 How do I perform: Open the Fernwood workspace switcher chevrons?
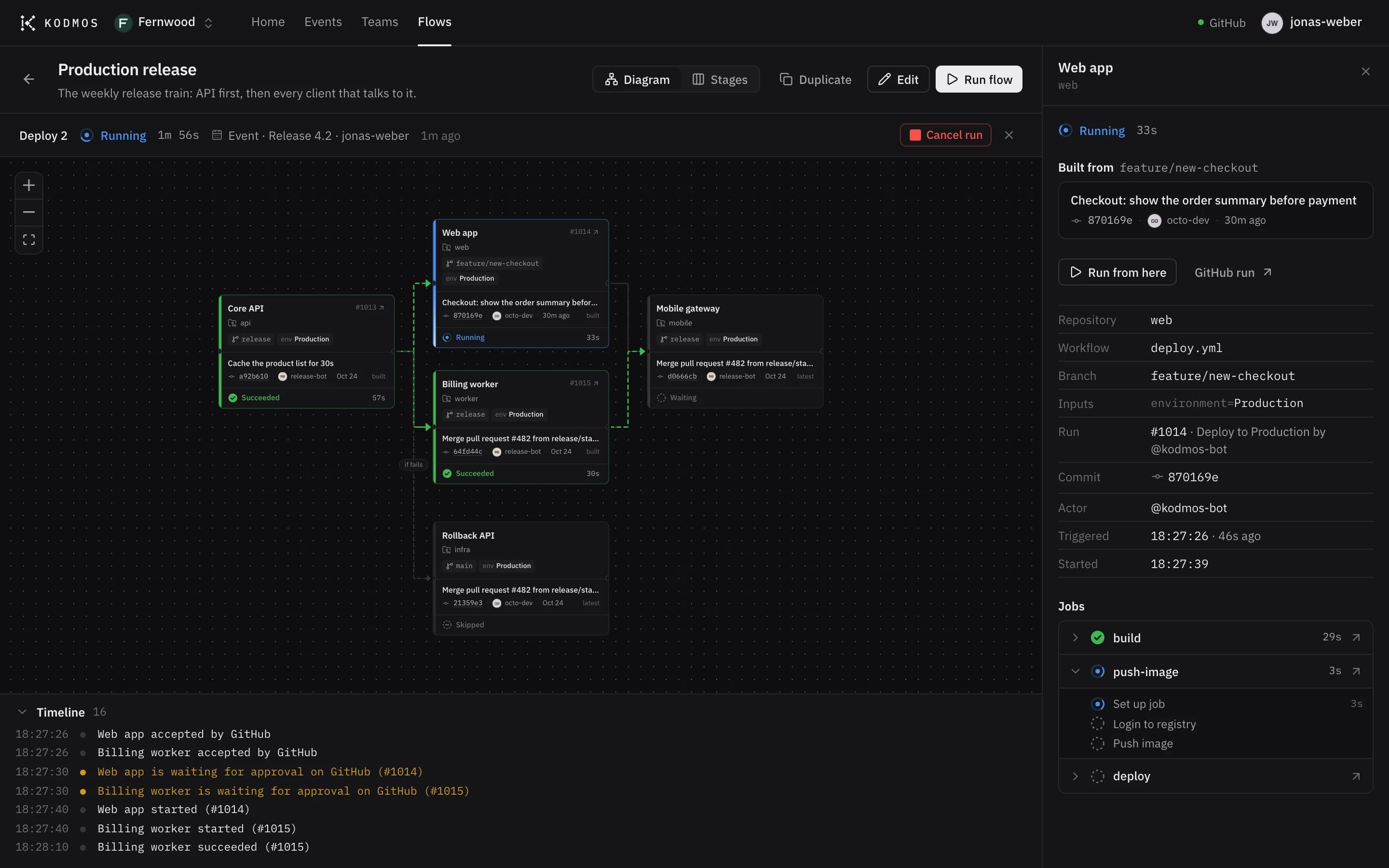point(208,23)
